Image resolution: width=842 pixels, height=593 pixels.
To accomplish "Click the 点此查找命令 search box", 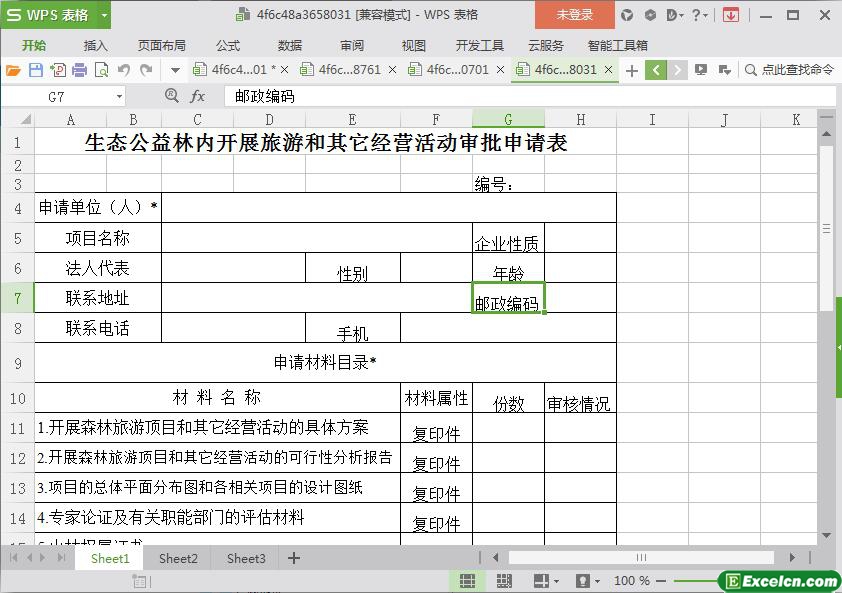I will point(789,70).
